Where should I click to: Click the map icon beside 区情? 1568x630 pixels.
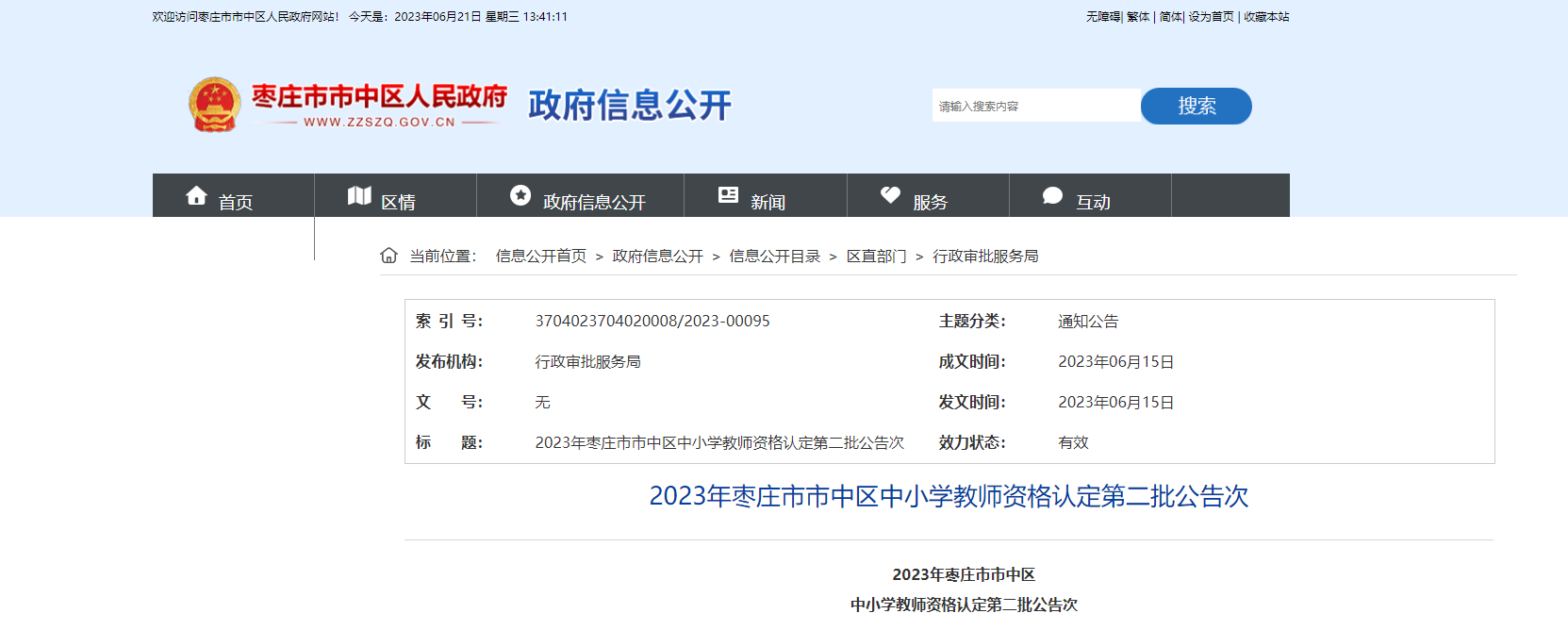(x=359, y=195)
